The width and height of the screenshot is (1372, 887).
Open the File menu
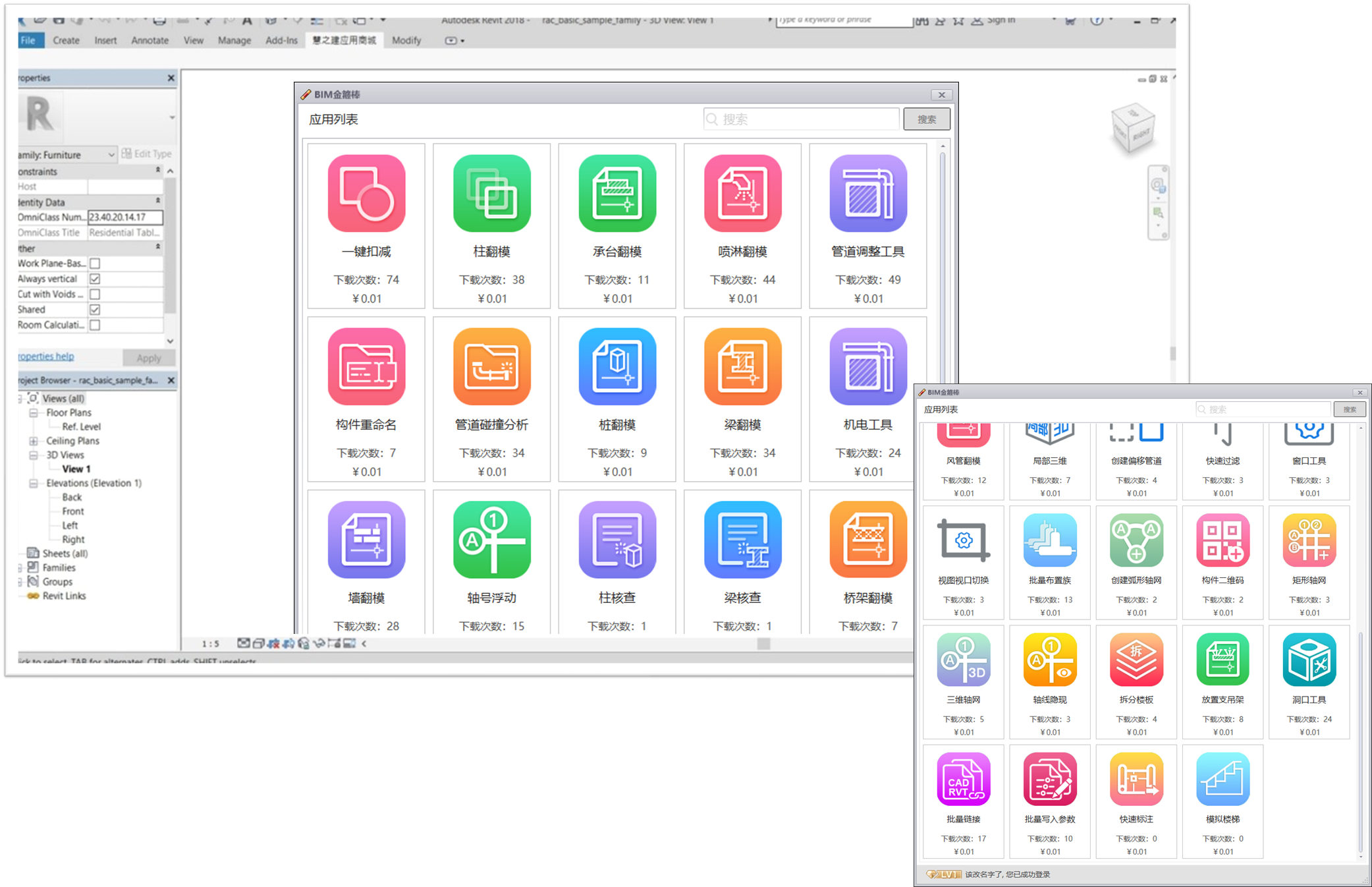tap(29, 40)
